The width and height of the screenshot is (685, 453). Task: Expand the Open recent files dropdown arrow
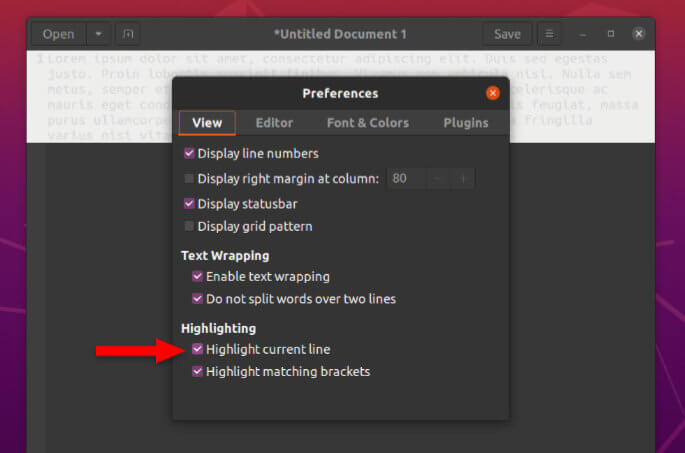click(x=98, y=34)
